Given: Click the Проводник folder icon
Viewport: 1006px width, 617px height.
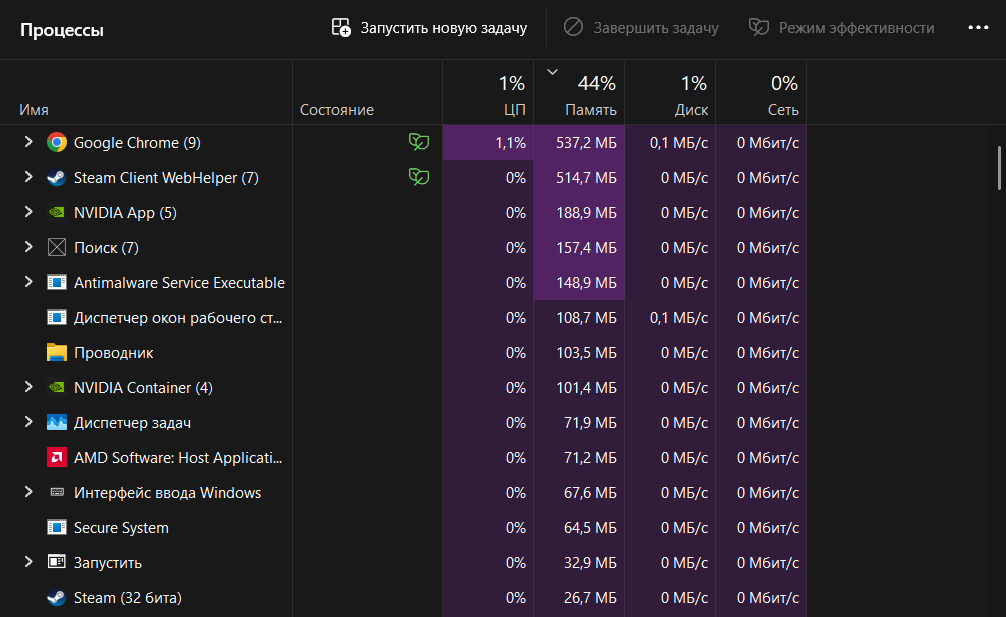Looking at the screenshot, I should 57,353.
